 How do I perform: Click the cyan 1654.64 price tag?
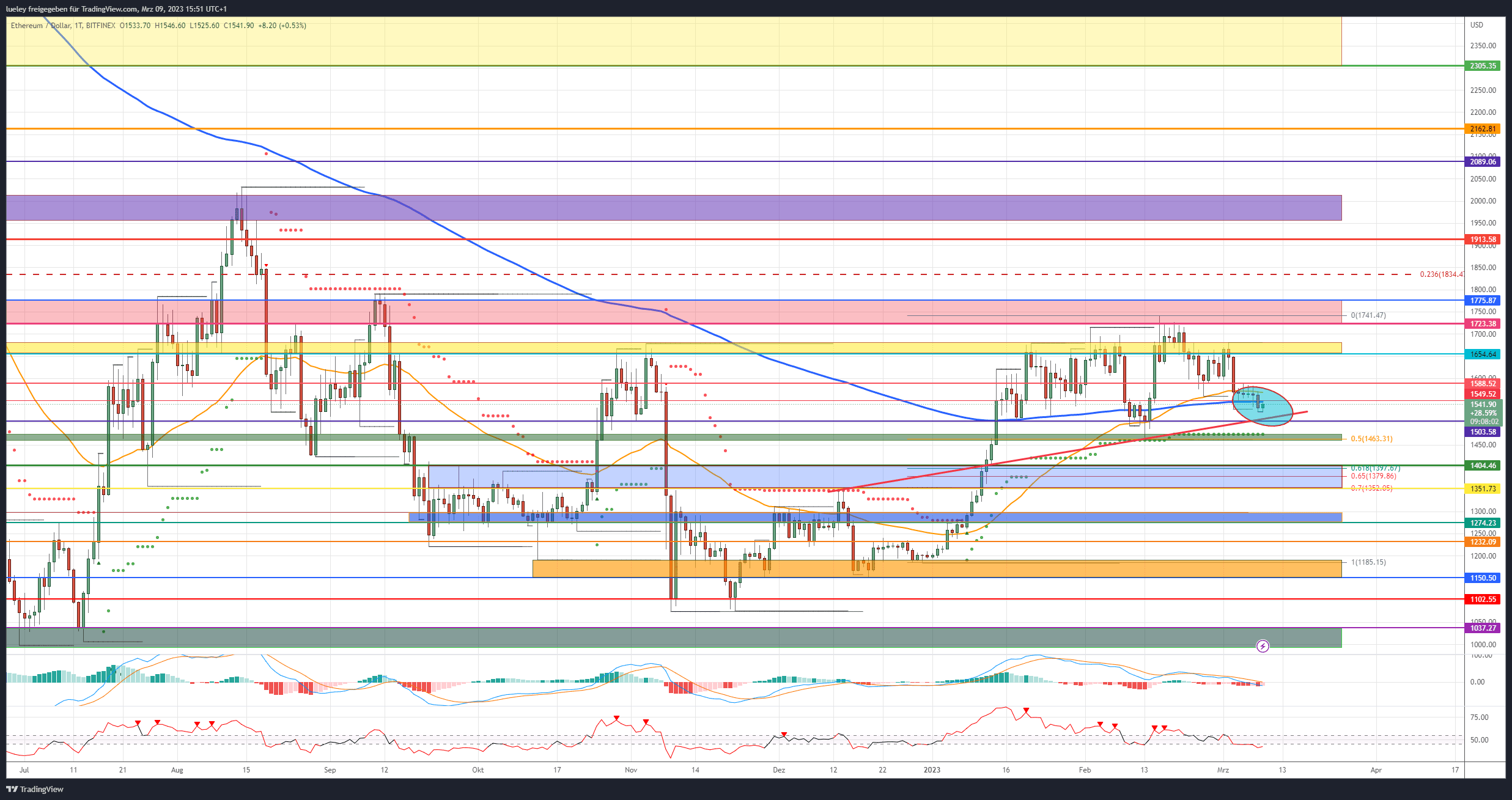(x=1483, y=354)
